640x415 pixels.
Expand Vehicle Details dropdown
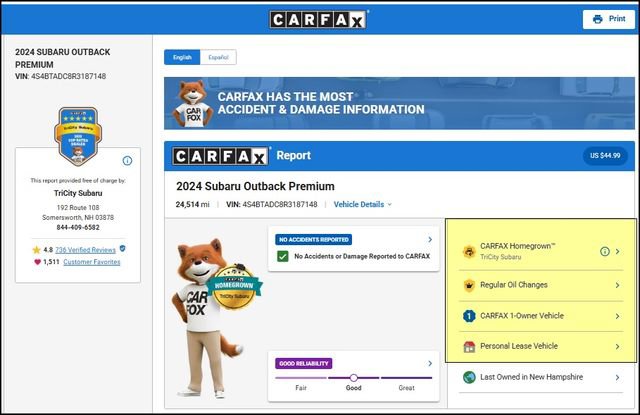coord(362,204)
